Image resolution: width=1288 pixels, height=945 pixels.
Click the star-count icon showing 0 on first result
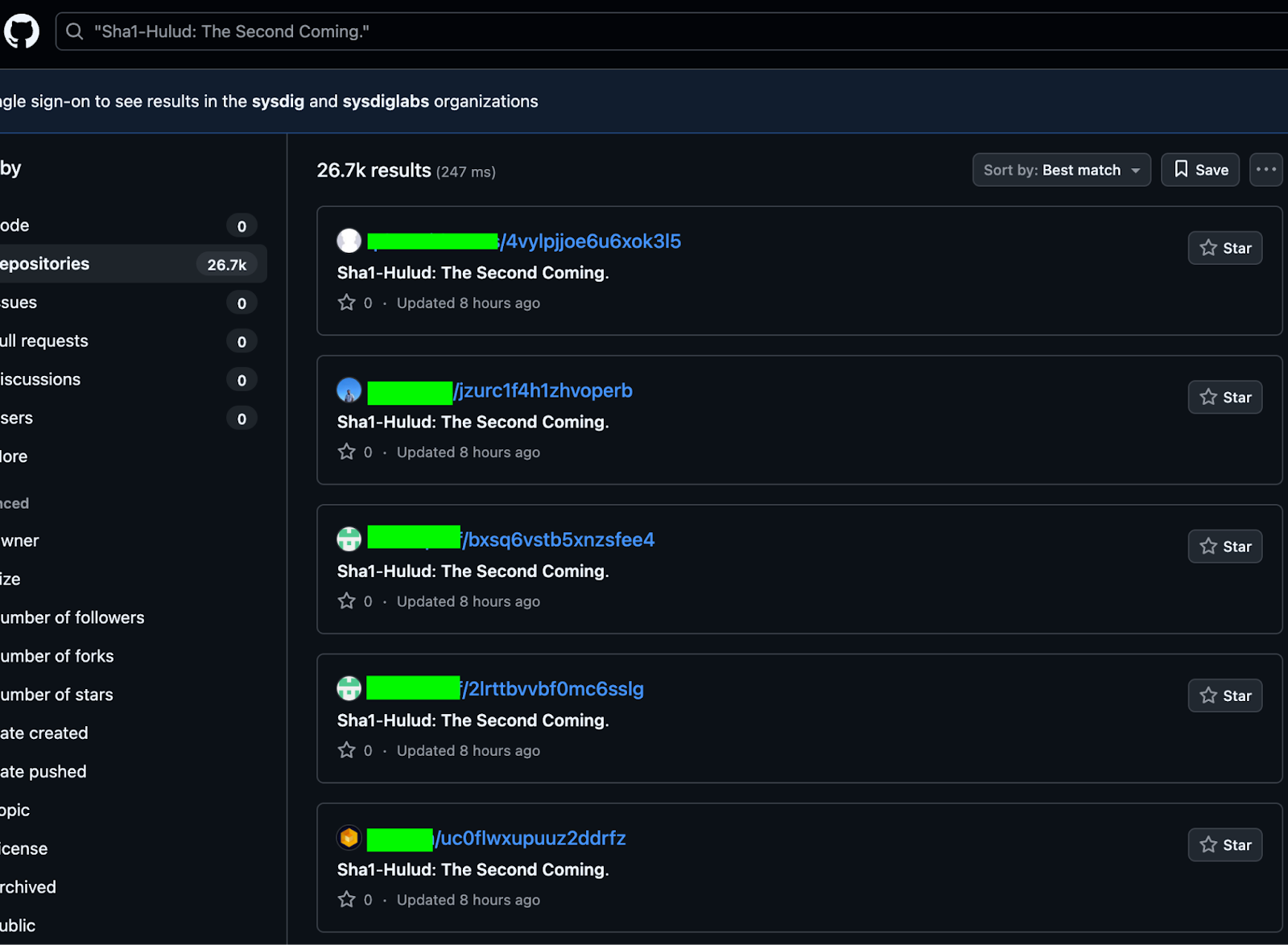[x=346, y=303]
